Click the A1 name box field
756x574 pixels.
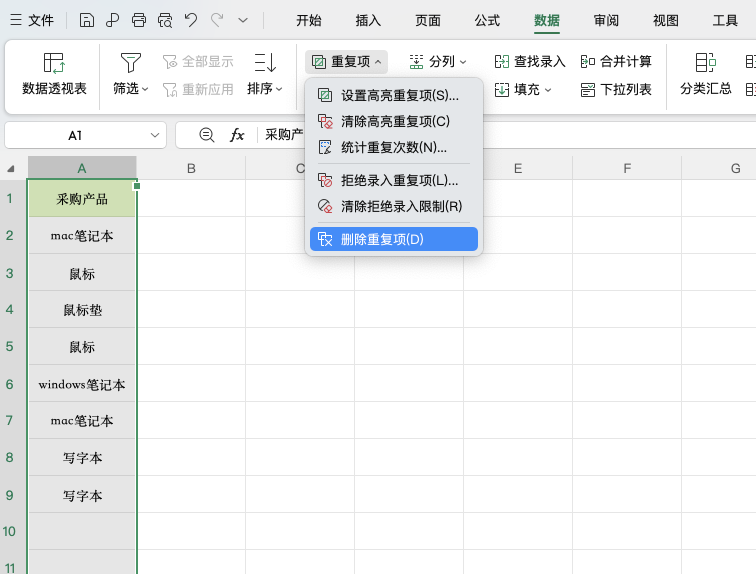point(75,135)
